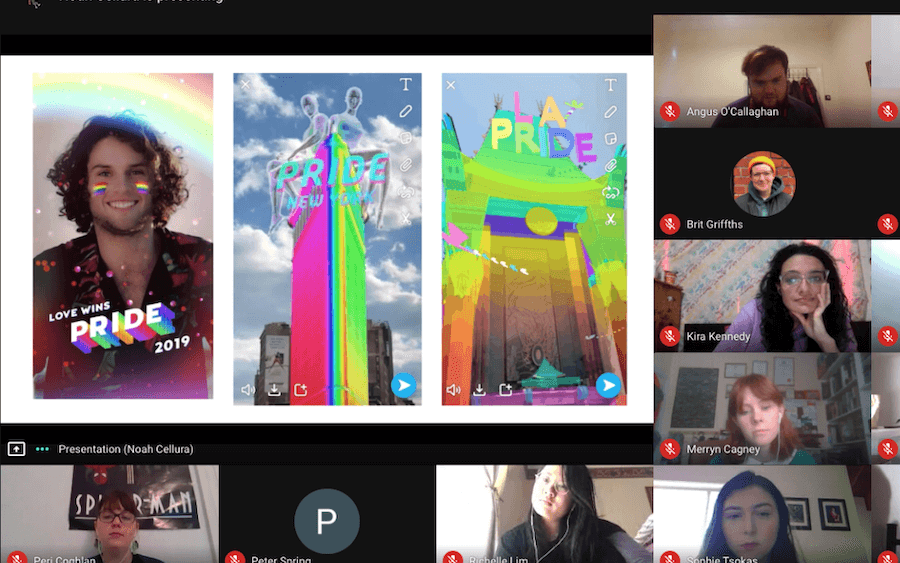This screenshot has height=563, width=900.
Task: Open the three-dot presentation options menu
Action: 42,449
